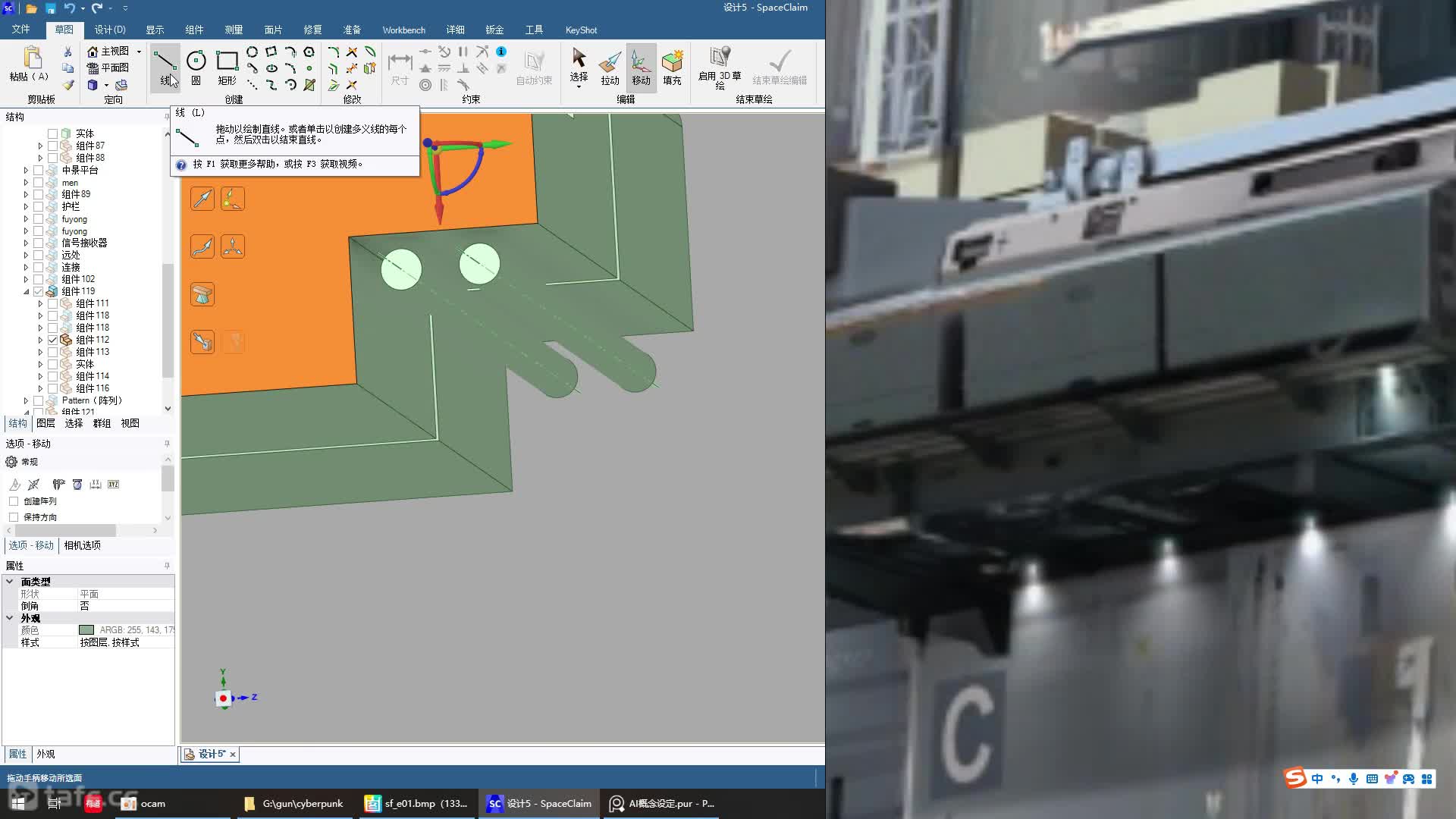1456x819 pixels.
Task: Enable the 创建阵列 checkbox
Action: pos(14,500)
